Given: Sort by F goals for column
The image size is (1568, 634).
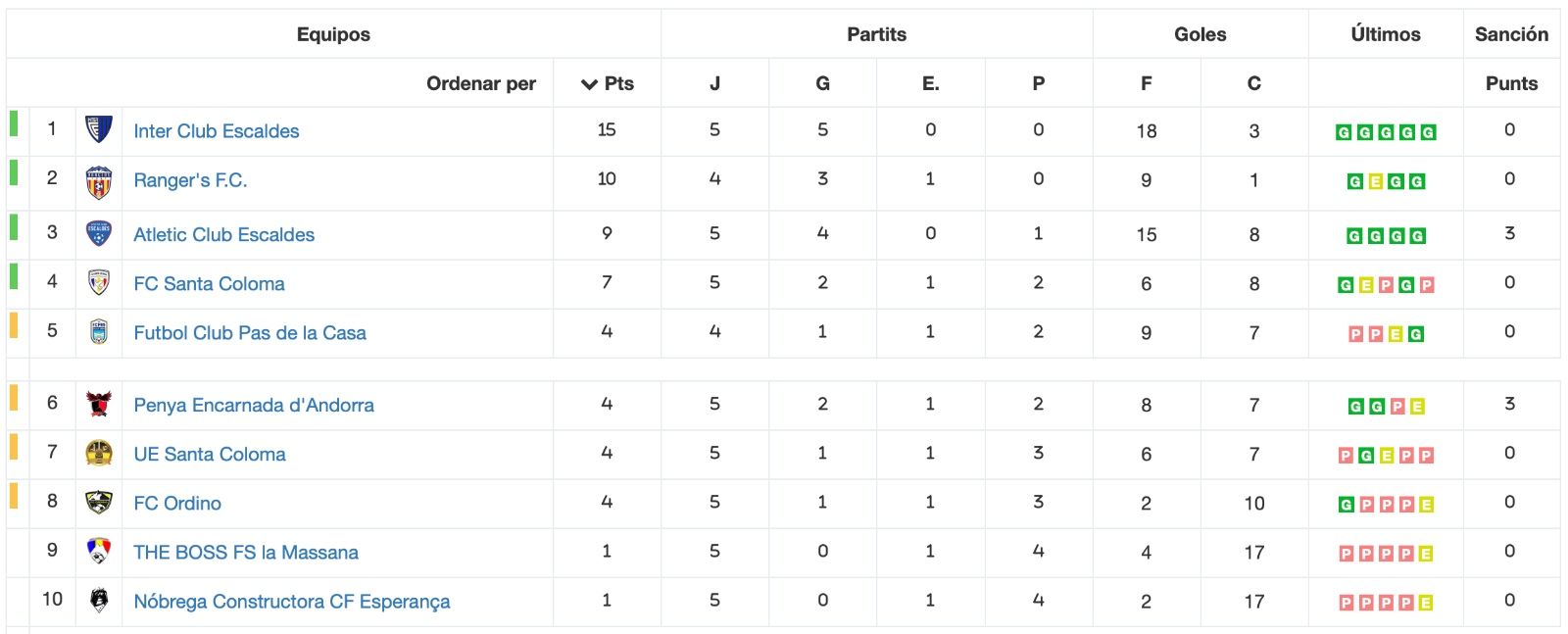Looking at the screenshot, I should (1146, 83).
